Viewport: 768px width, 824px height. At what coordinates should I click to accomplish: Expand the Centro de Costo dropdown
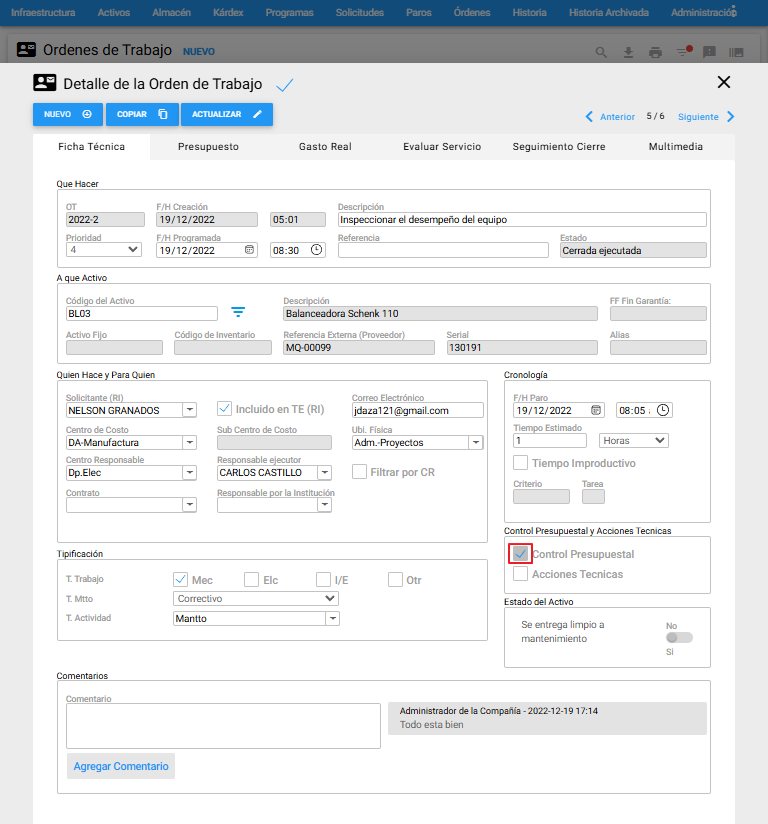point(190,442)
